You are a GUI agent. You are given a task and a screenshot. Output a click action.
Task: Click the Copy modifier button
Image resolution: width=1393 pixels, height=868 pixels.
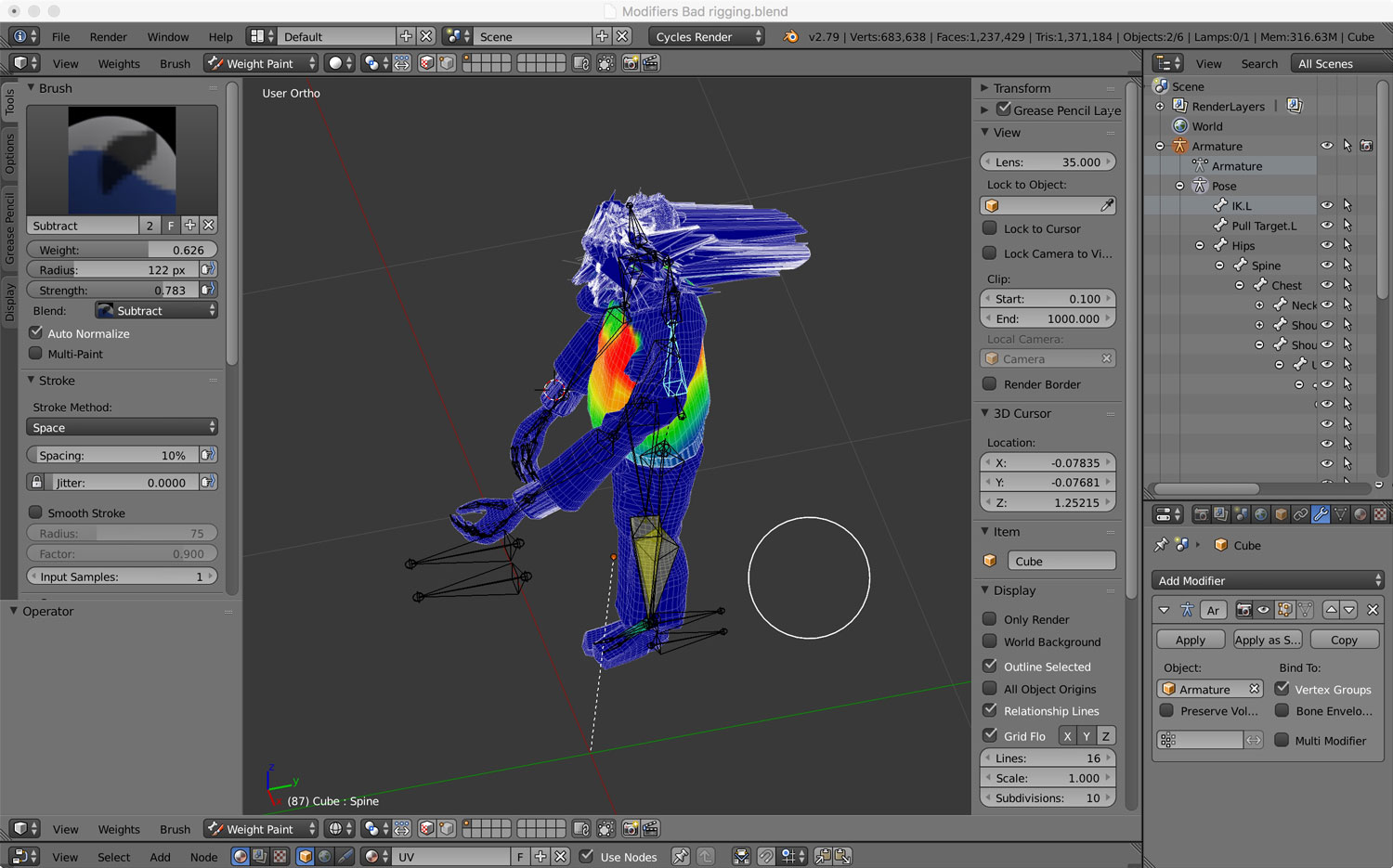point(1343,640)
